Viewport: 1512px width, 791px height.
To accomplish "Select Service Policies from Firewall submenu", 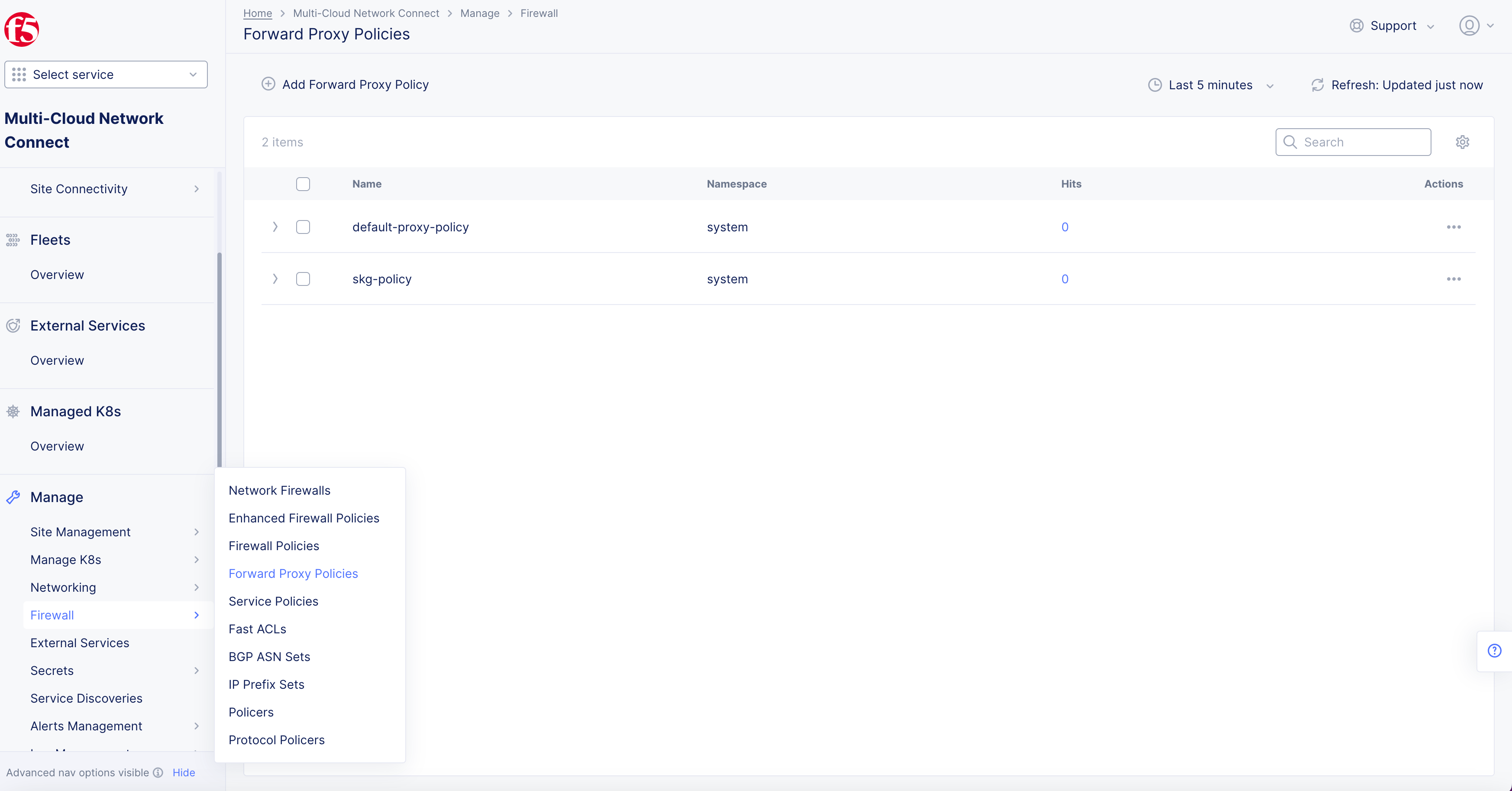I will coord(273,601).
